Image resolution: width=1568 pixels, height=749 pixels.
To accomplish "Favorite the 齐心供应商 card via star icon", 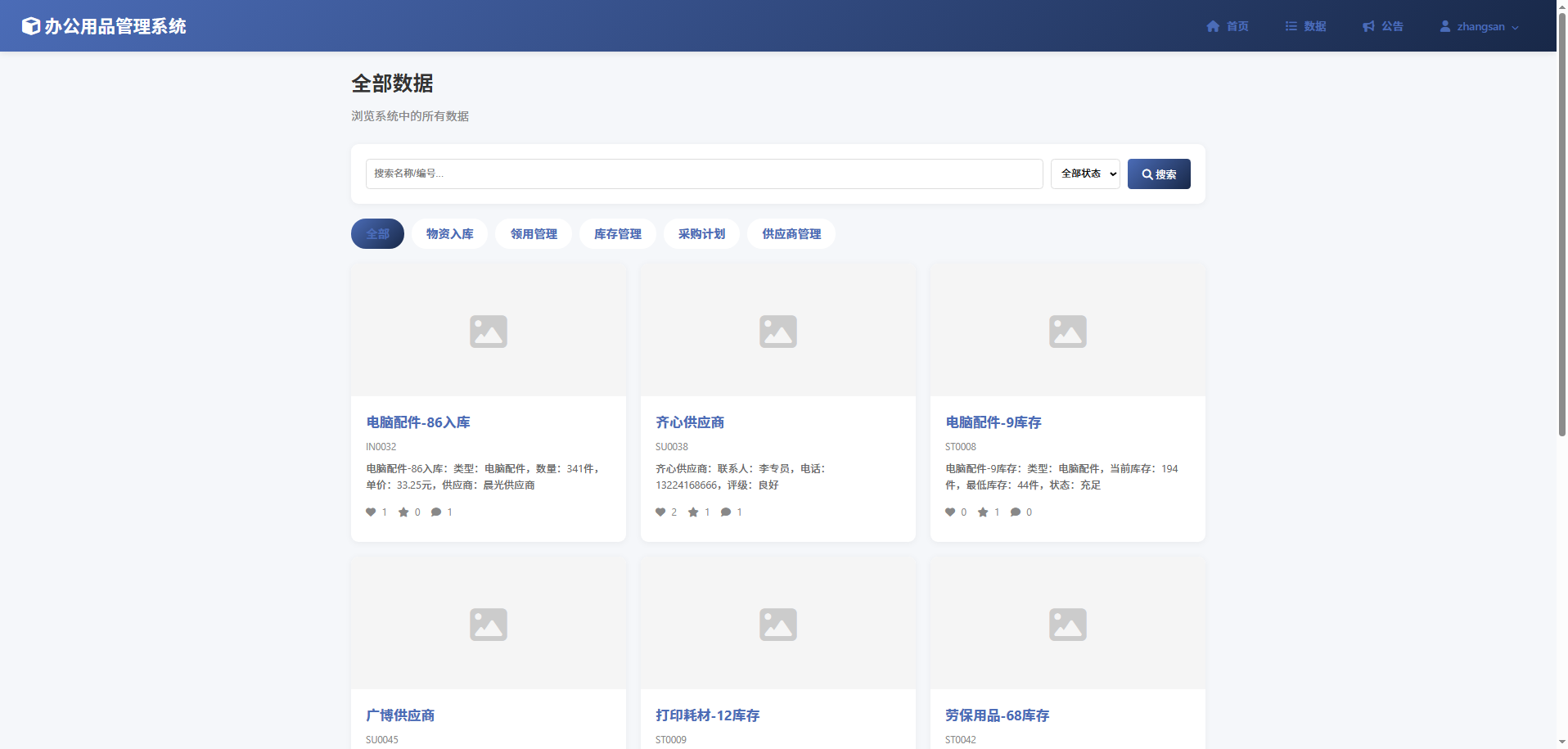I will pos(693,512).
